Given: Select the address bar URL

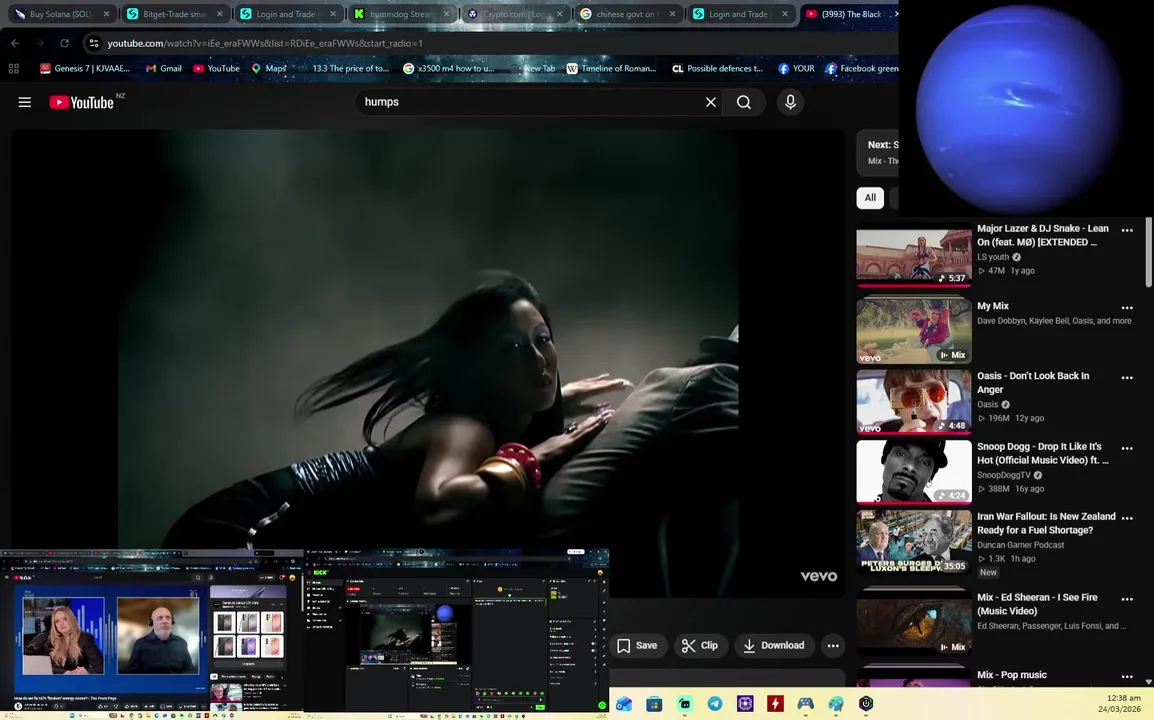Looking at the screenshot, I should point(265,43).
